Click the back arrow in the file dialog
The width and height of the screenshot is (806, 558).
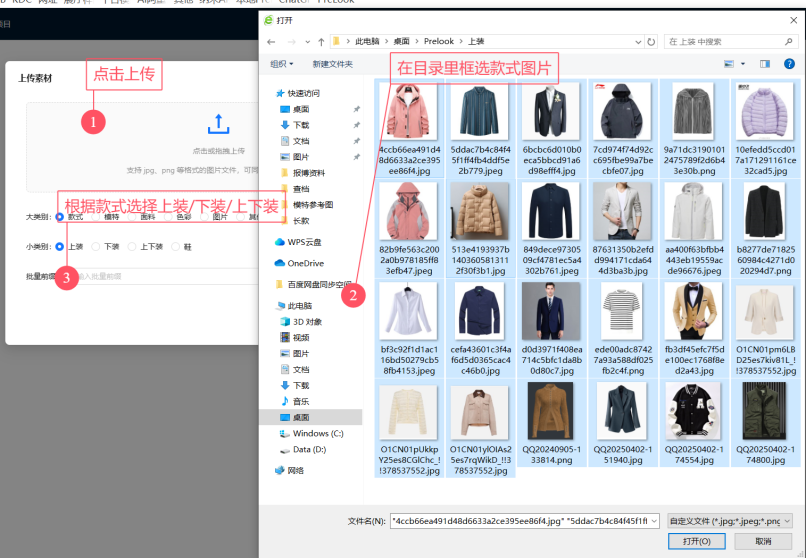270,41
